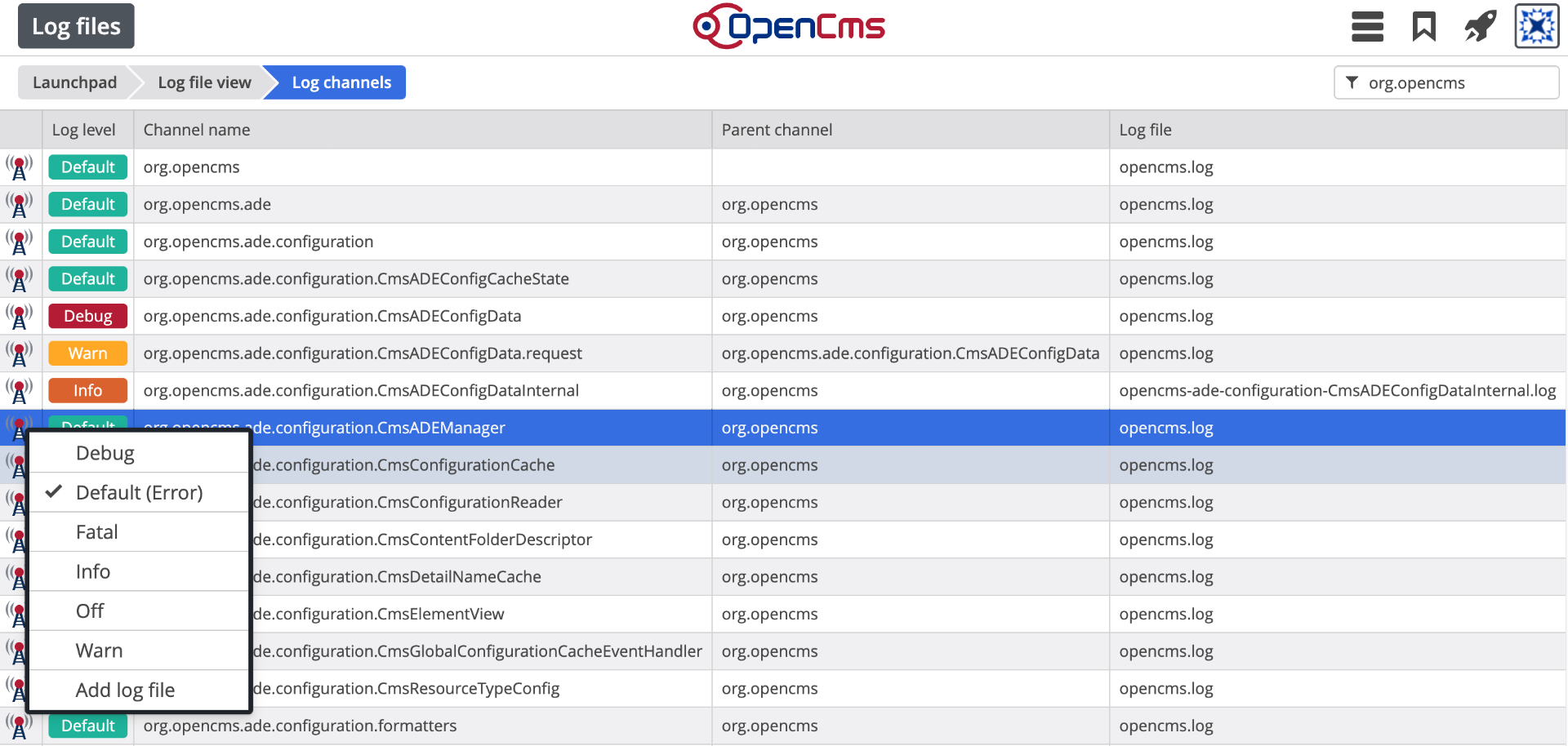
Task: Open the Info badge on CmsADEConfigDataInternal
Action: [87, 390]
